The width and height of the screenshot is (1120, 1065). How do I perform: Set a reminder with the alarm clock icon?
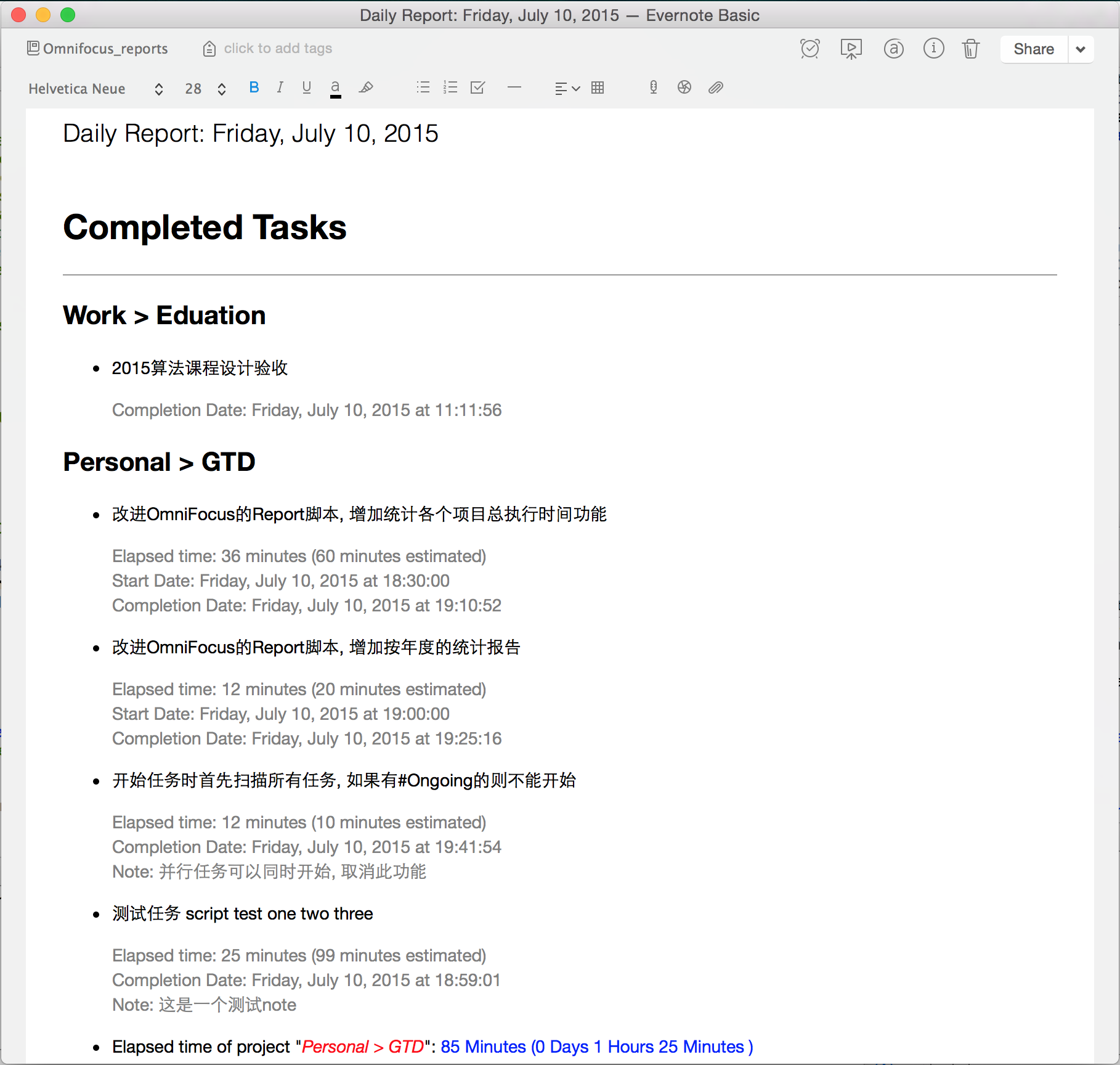[810, 49]
